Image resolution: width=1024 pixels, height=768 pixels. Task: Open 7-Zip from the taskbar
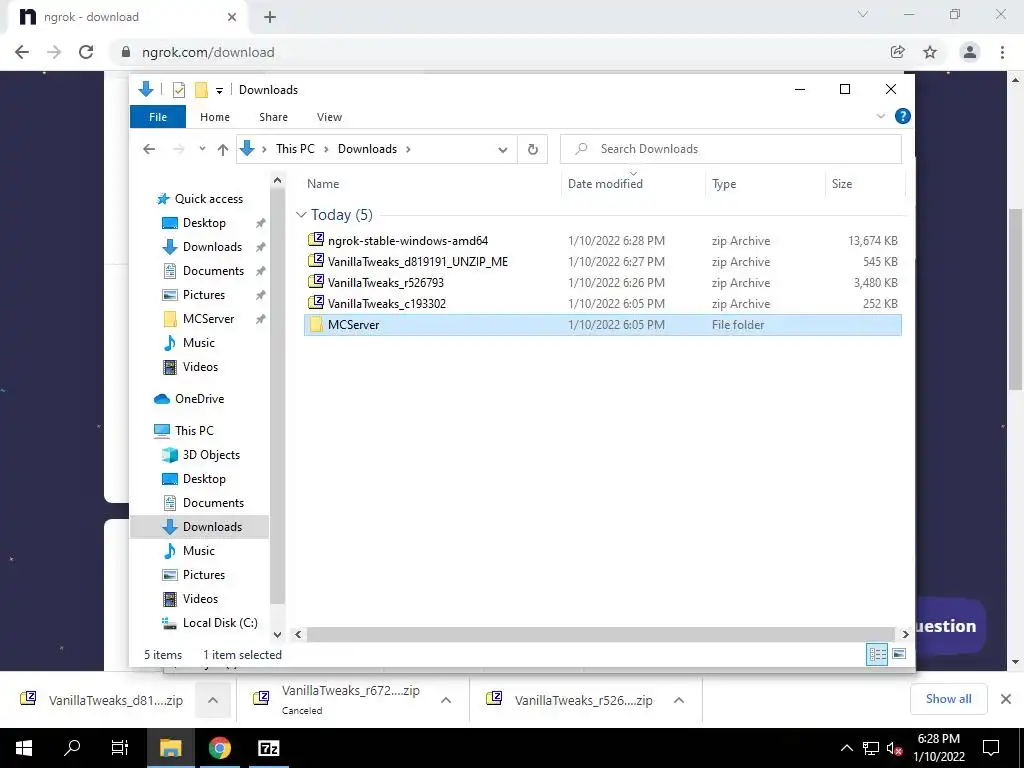(x=268, y=748)
